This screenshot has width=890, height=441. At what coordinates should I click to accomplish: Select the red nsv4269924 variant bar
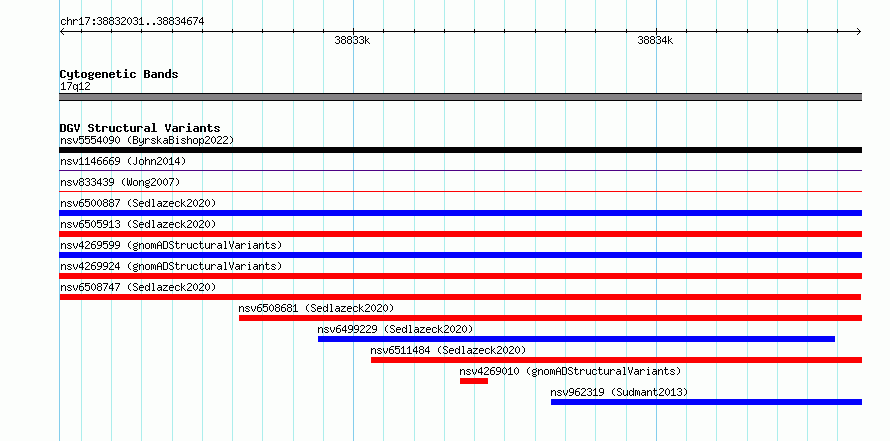(x=460, y=276)
